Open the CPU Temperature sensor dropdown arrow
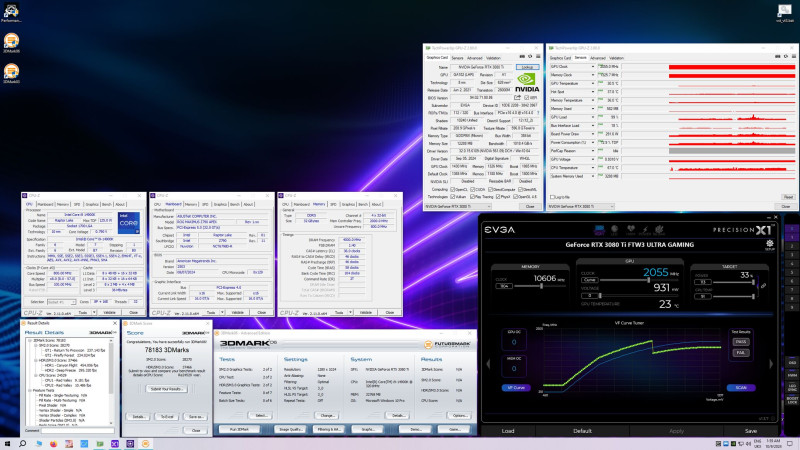800x450 pixels. [x=593, y=168]
